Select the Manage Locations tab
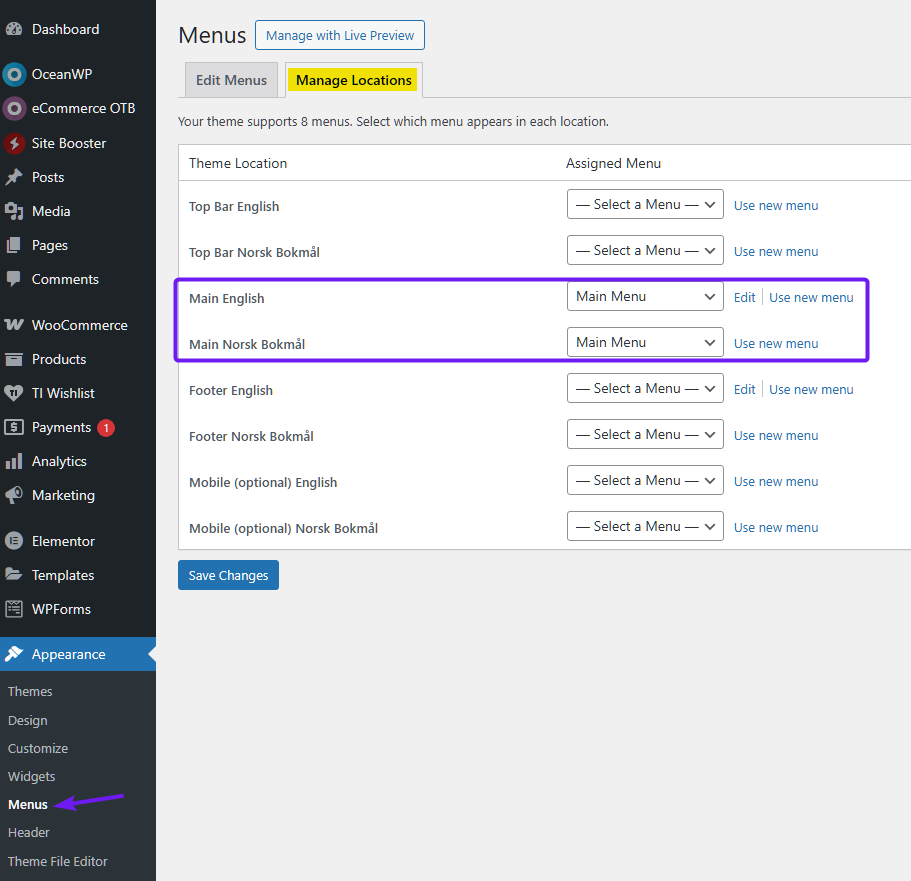The width and height of the screenshot is (911, 881). [354, 80]
